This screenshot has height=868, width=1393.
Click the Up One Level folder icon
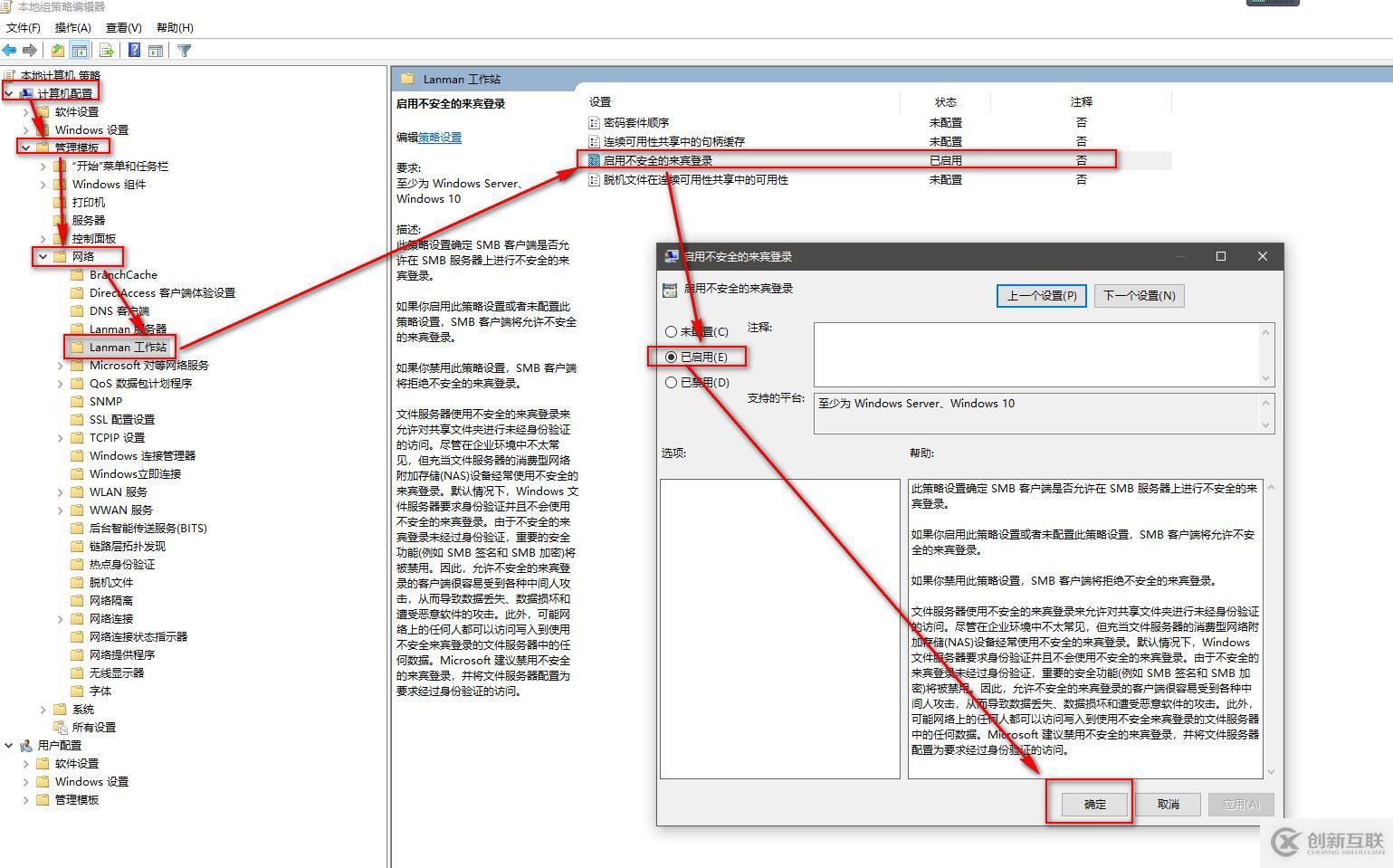tap(58, 51)
